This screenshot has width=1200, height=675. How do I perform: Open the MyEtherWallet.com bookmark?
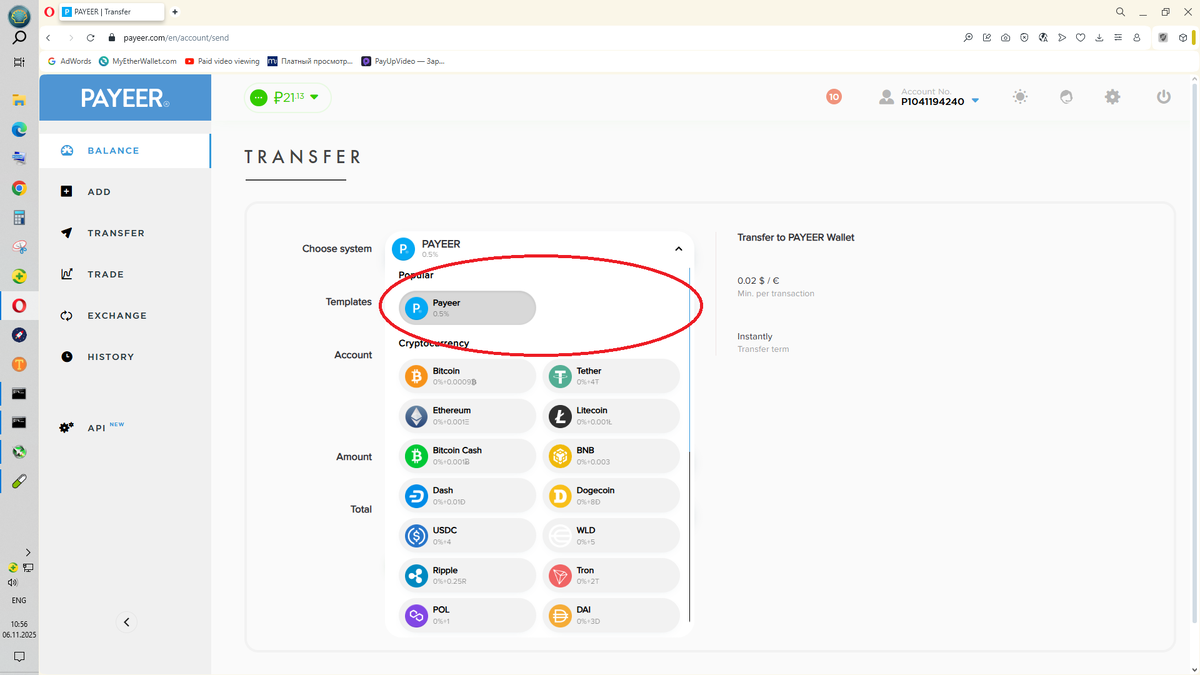coord(138,61)
